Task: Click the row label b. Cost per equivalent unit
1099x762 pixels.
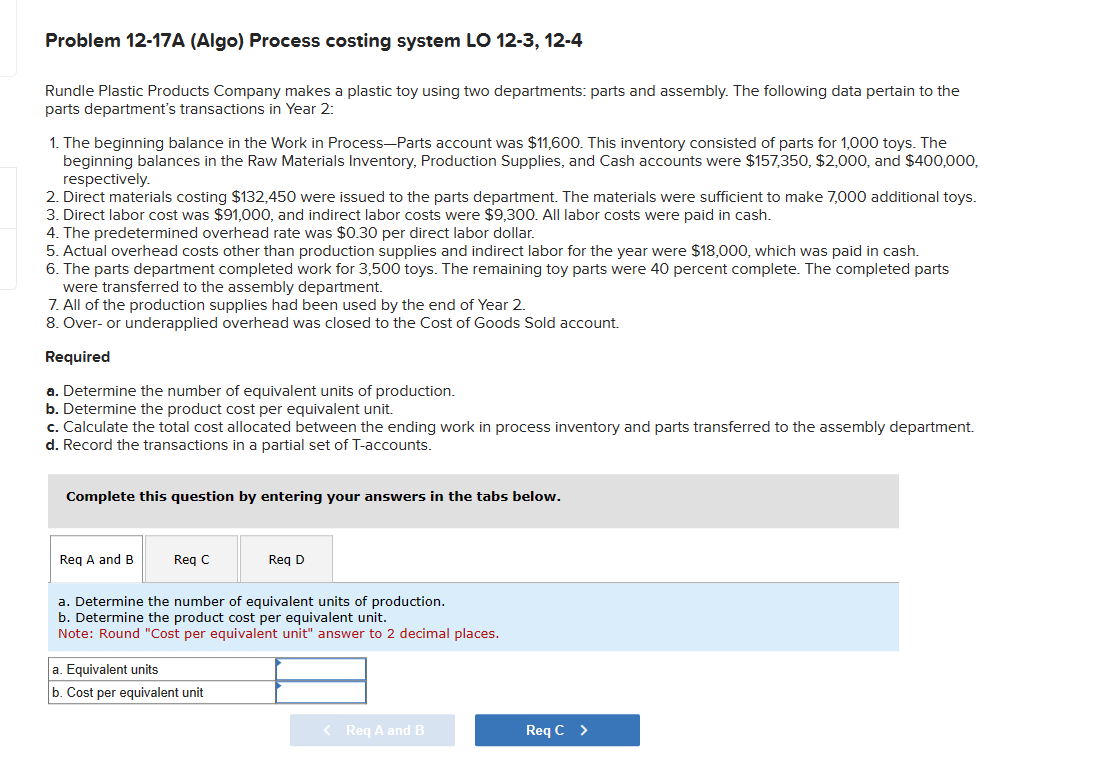Action: (x=123, y=692)
